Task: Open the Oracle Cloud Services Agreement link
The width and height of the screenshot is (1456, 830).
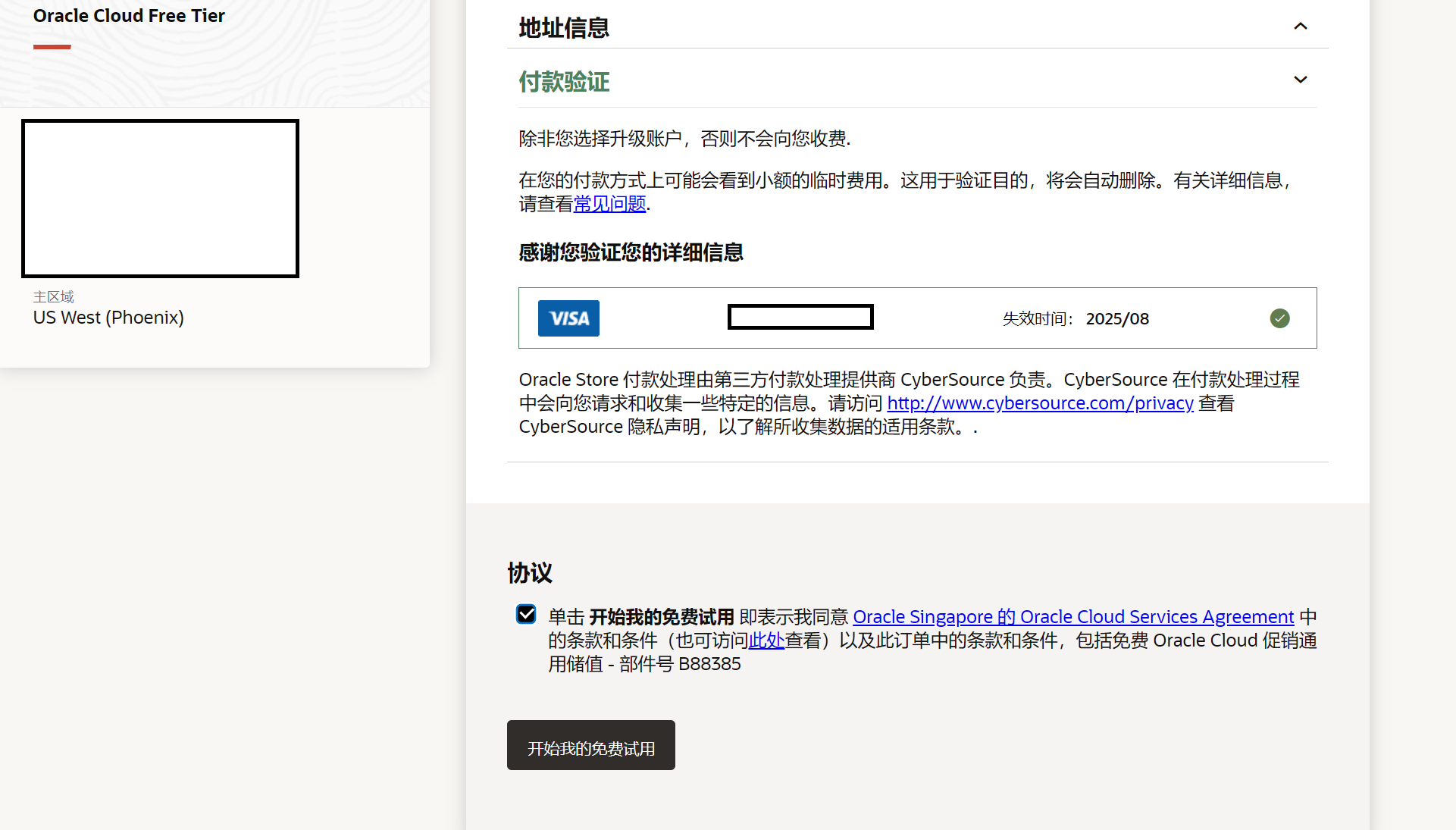Action: pos(1073,617)
